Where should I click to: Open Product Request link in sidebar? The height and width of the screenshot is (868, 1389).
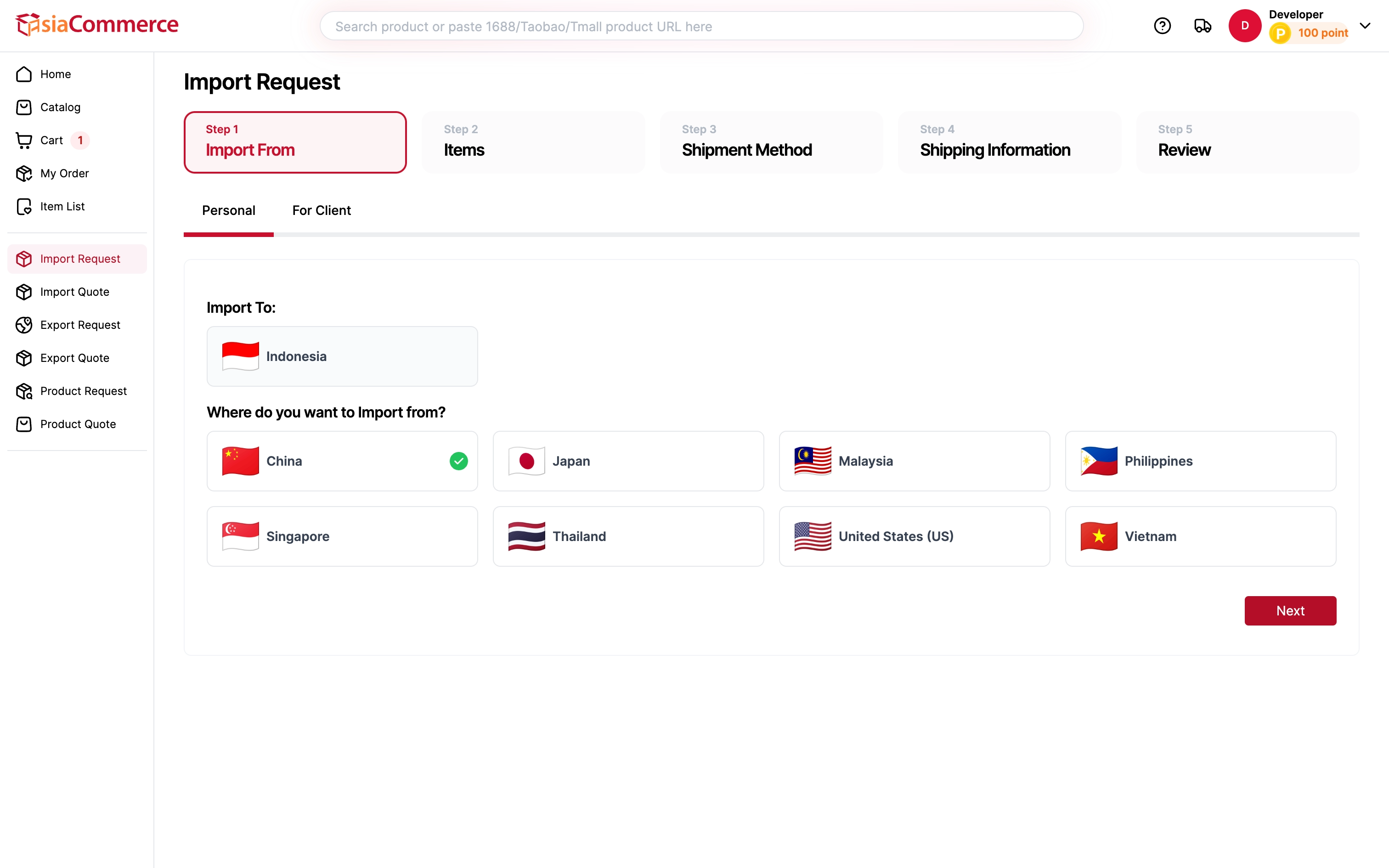pyautogui.click(x=77, y=391)
